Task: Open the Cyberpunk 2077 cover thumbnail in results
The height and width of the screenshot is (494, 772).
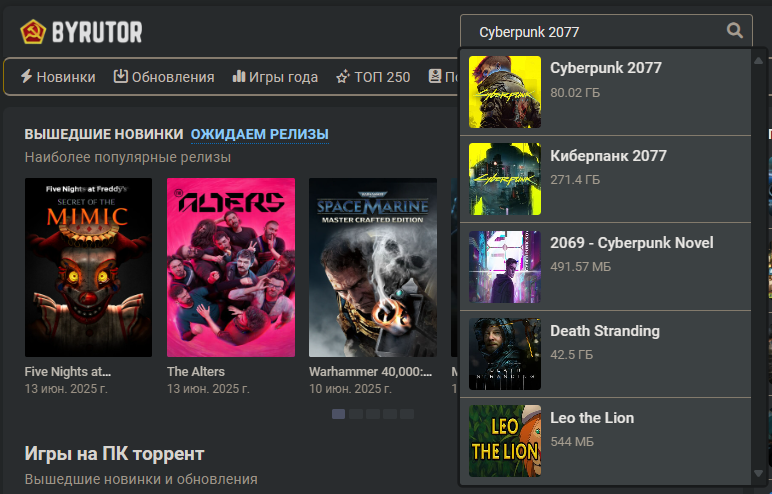Action: (505, 92)
